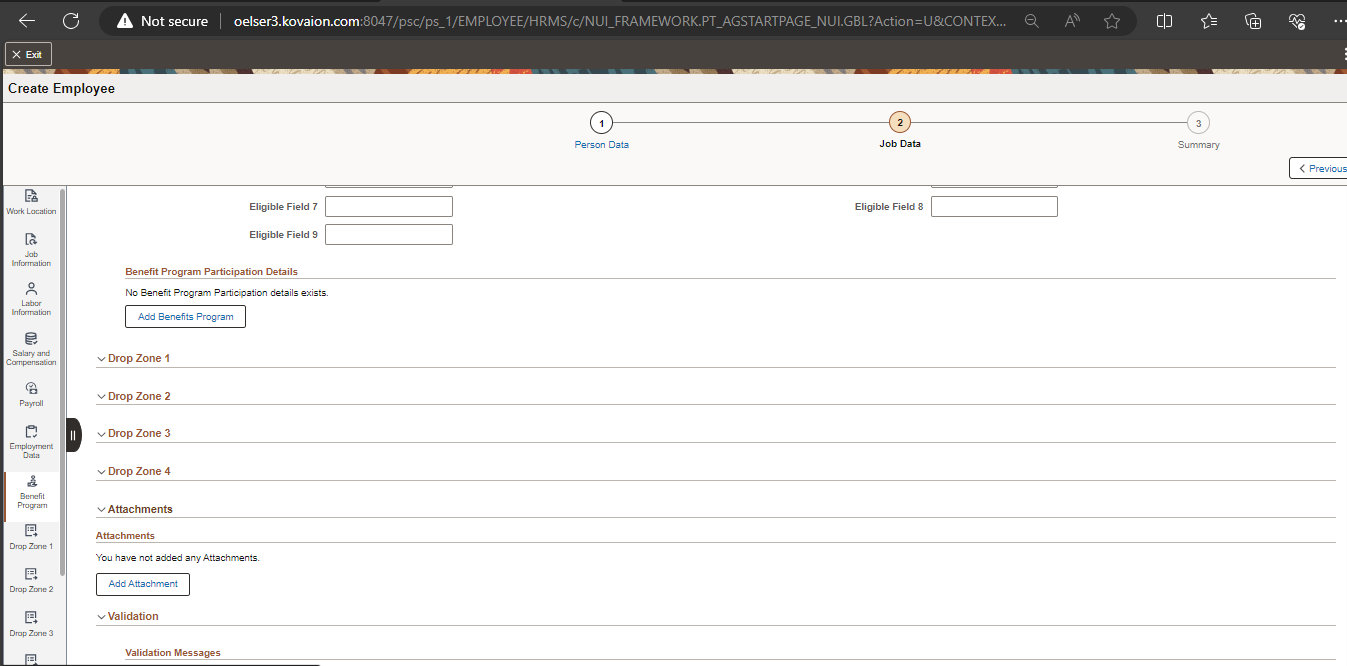Open the browser Favorites list
The image size is (1347, 666).
click(1209, 20)
